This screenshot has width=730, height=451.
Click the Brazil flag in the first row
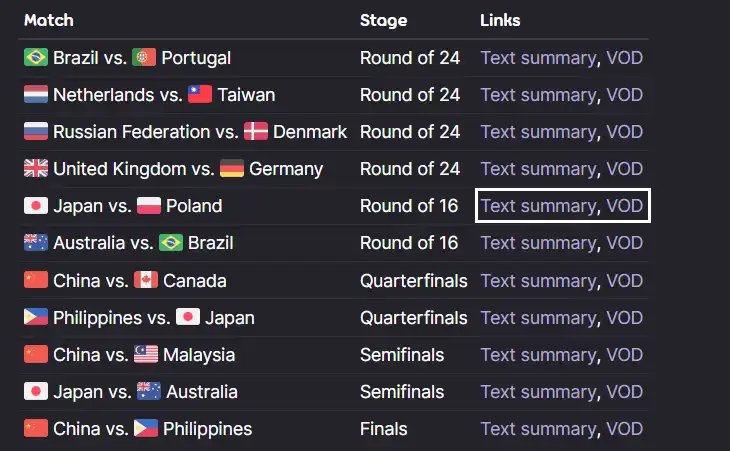tap(36, 58)
